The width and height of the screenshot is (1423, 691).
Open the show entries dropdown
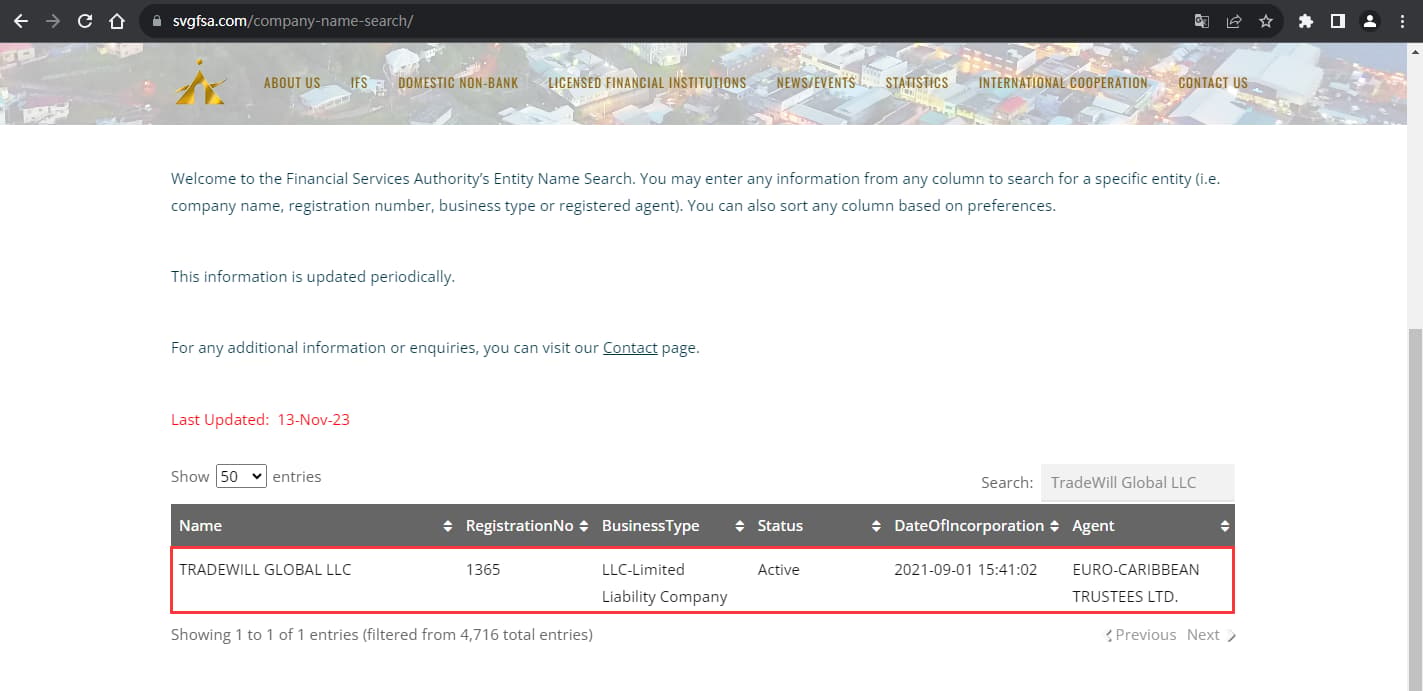tap(241, 476)
